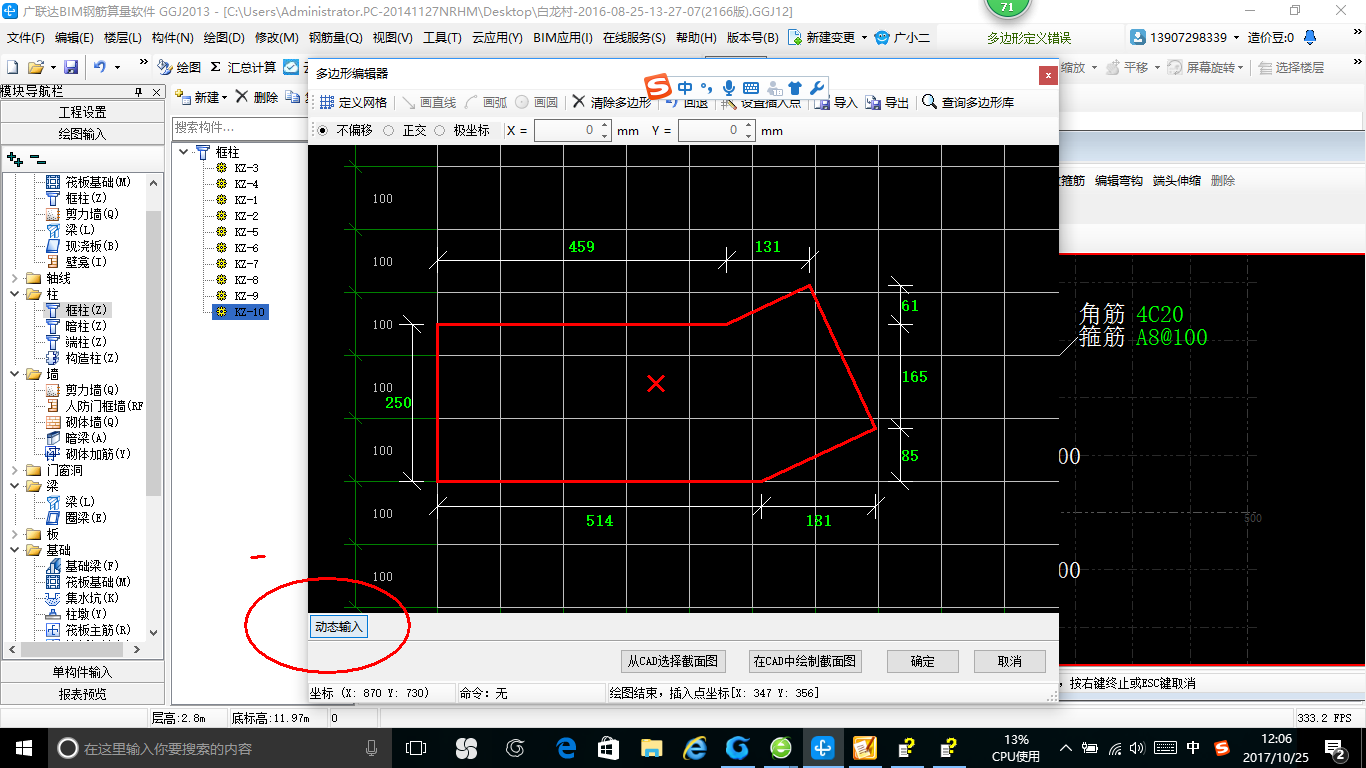The image size is (1366, 768).
Task: Open the 报表预览 navigator section
Action: pyautogui.click(x=82, y=693)
